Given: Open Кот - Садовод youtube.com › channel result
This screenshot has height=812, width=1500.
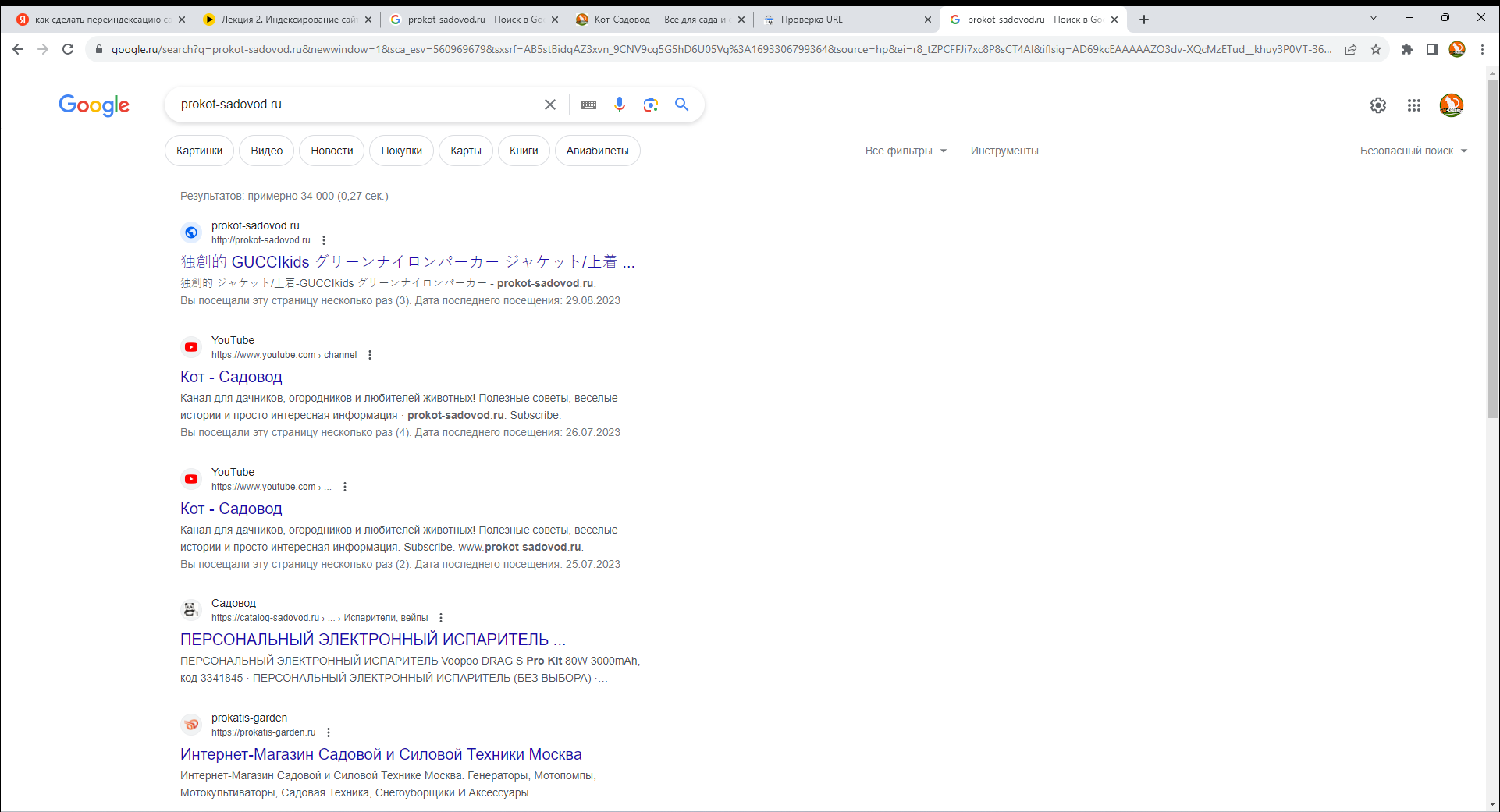Looking at the screenshot, I should click(x=231, y=377).
